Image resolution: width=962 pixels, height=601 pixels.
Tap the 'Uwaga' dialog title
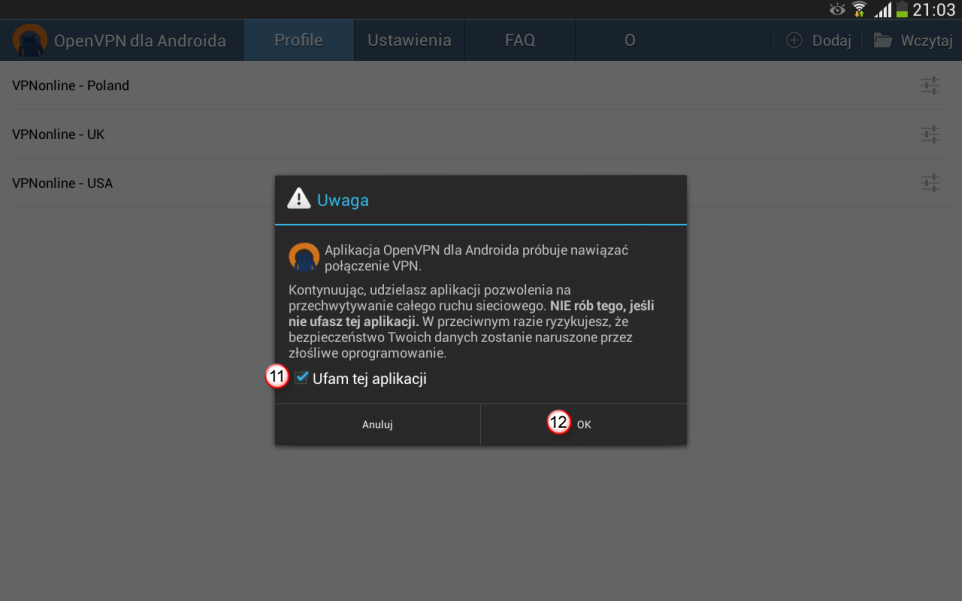pos(343,200)
